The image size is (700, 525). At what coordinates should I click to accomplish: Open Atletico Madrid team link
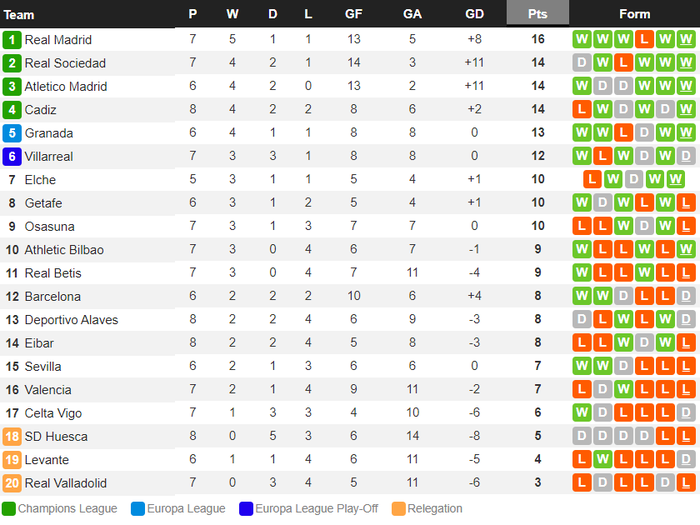pyautogui.click(x=66, y=86)
